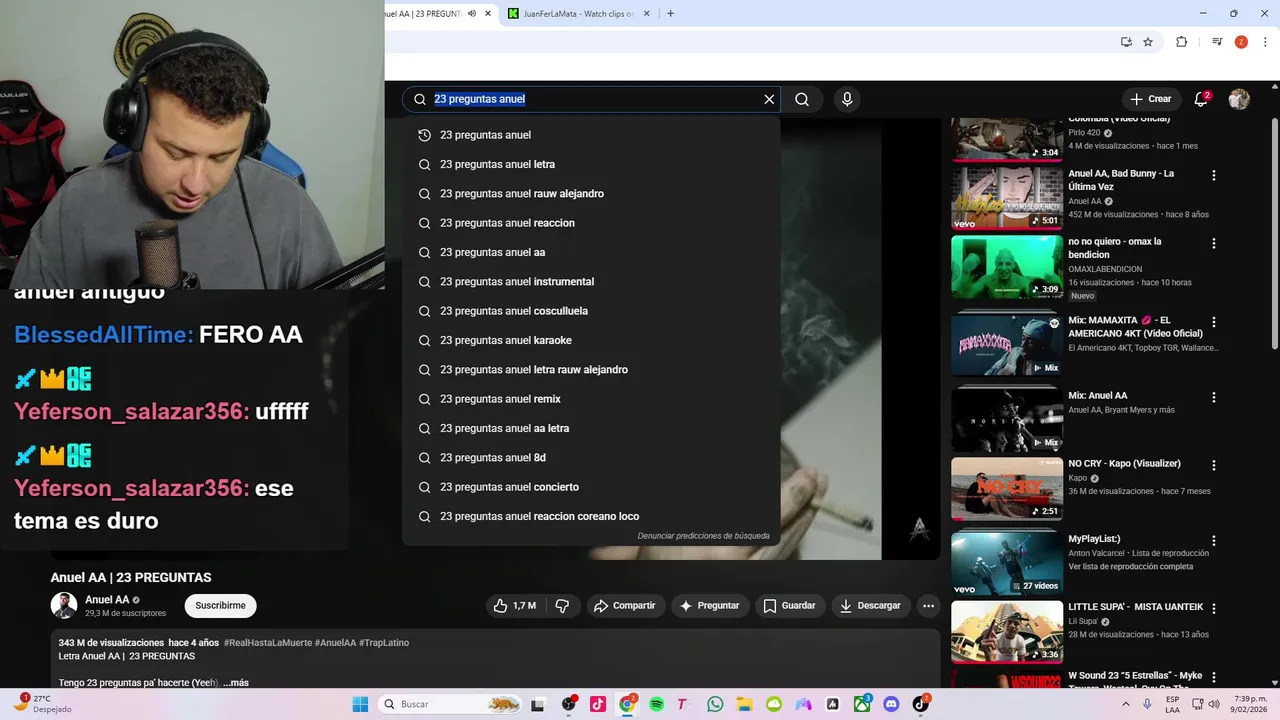This screenshot has height=720, width=1280.
Task: Select suggestion 23 preguntas anuel letra
Action: coord(591,164)
